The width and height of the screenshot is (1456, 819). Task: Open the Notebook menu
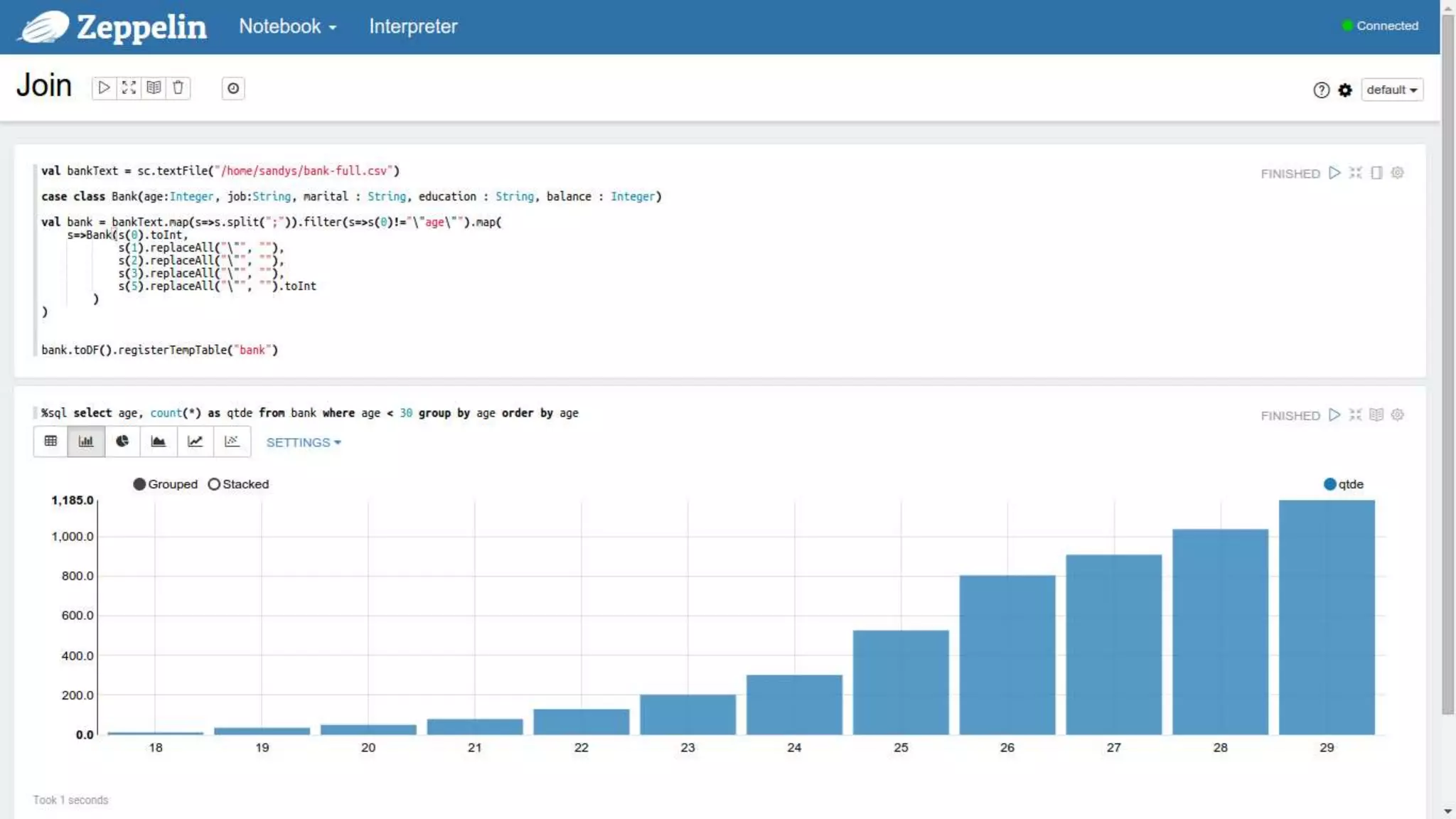(287, 26)
